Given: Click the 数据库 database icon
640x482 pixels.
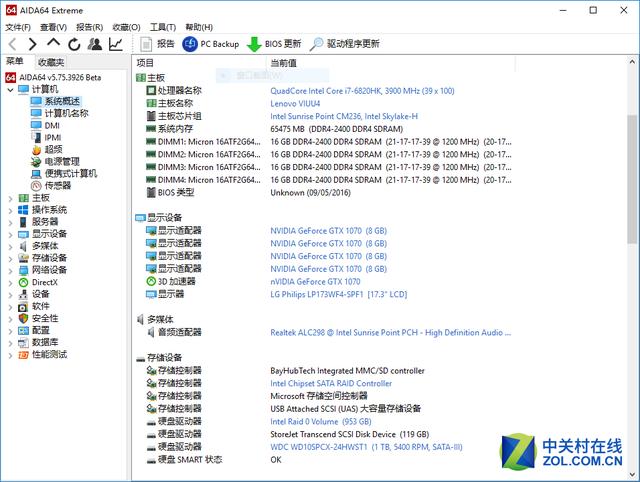Looking at the screenshot, I should (x=23, y=343).
